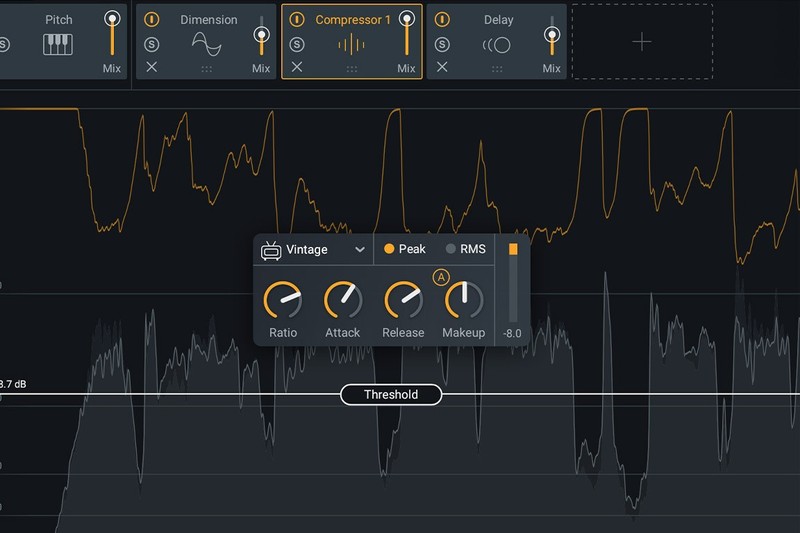Click the Threshold line handle
The height and width of the screenshot is (533, 800).
pos(391,395)
